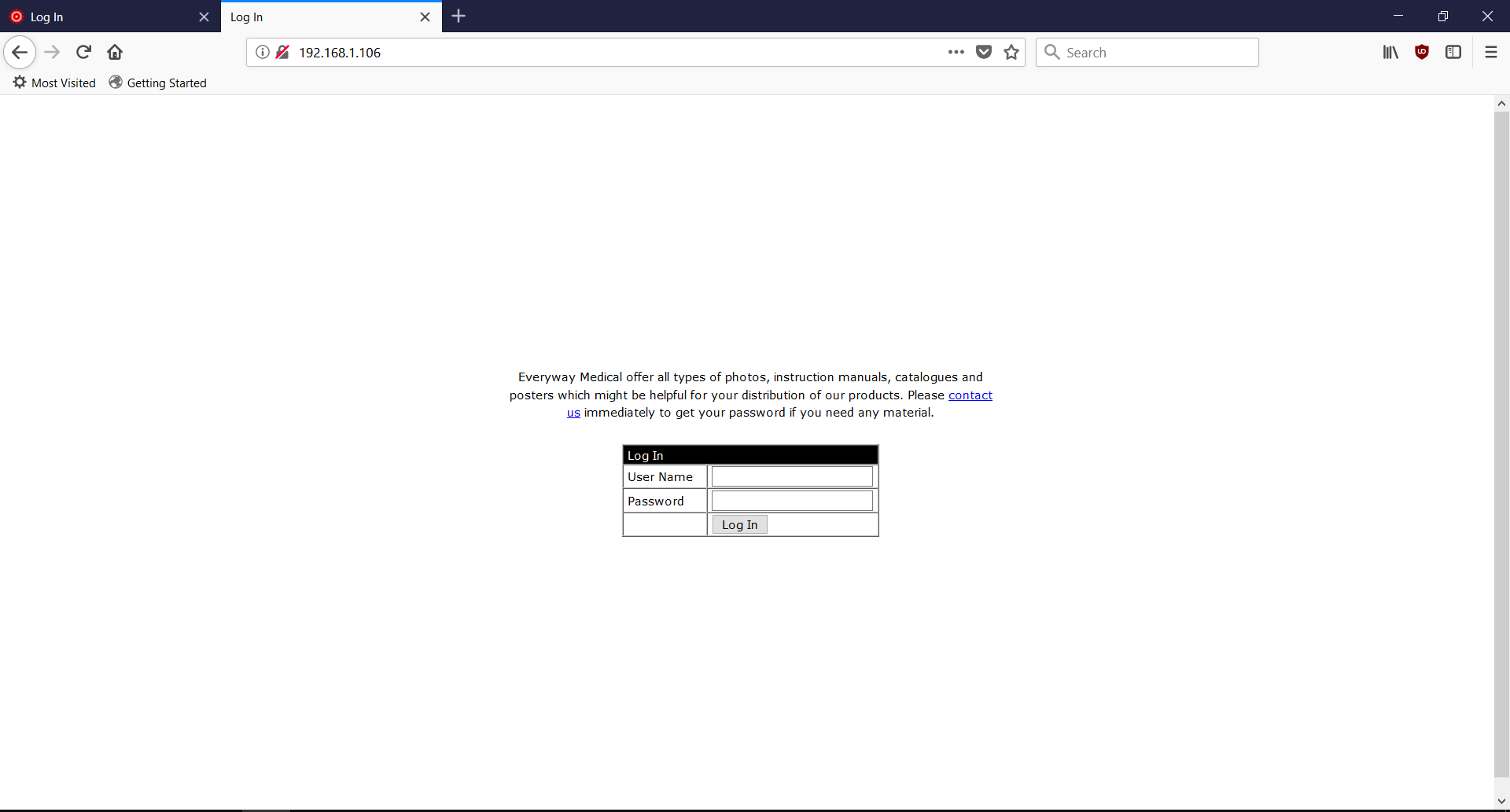Toggle the sidebar view
This screenshot has height=812, width=1510.
[1453, 53]
